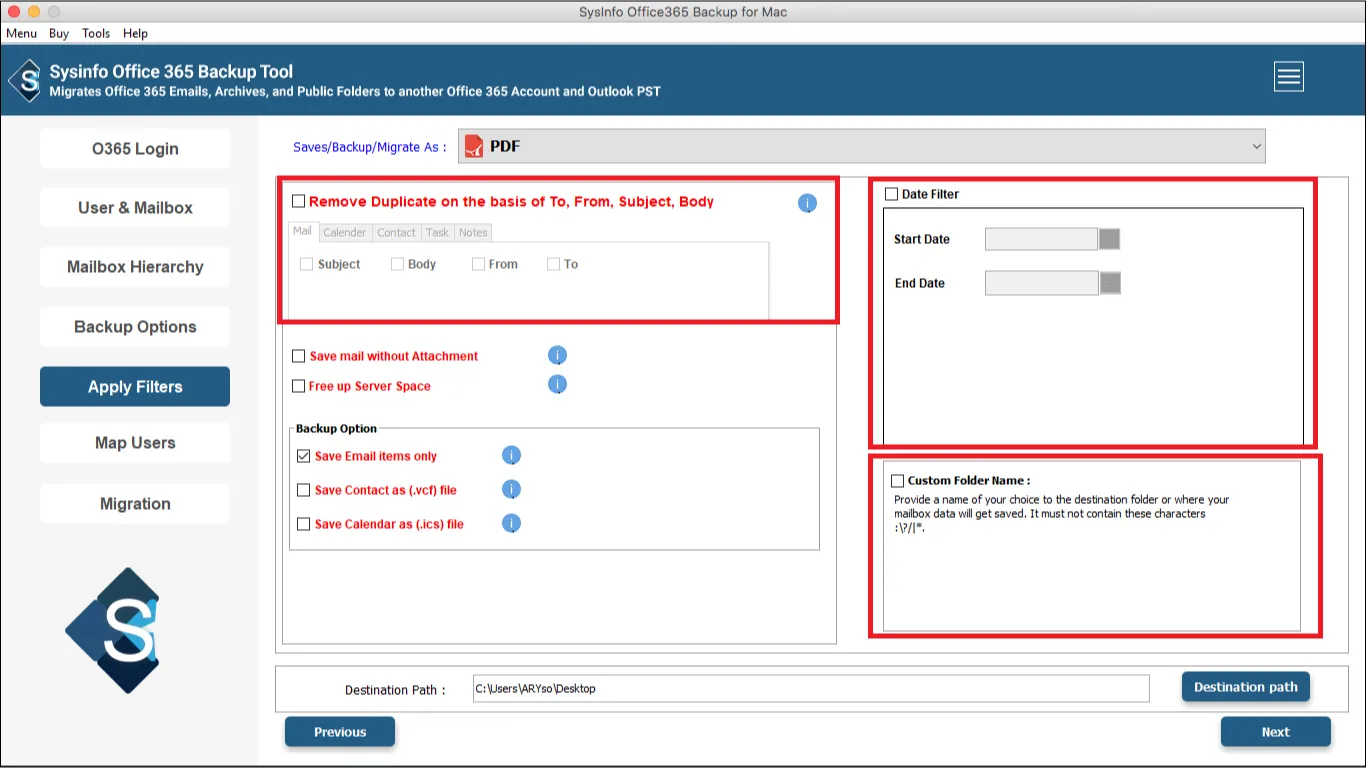This screenshot has width=1366, height=768.
Task: Expand the Saves/Backup/Migrate As dropdown
Action: [861, 146]
